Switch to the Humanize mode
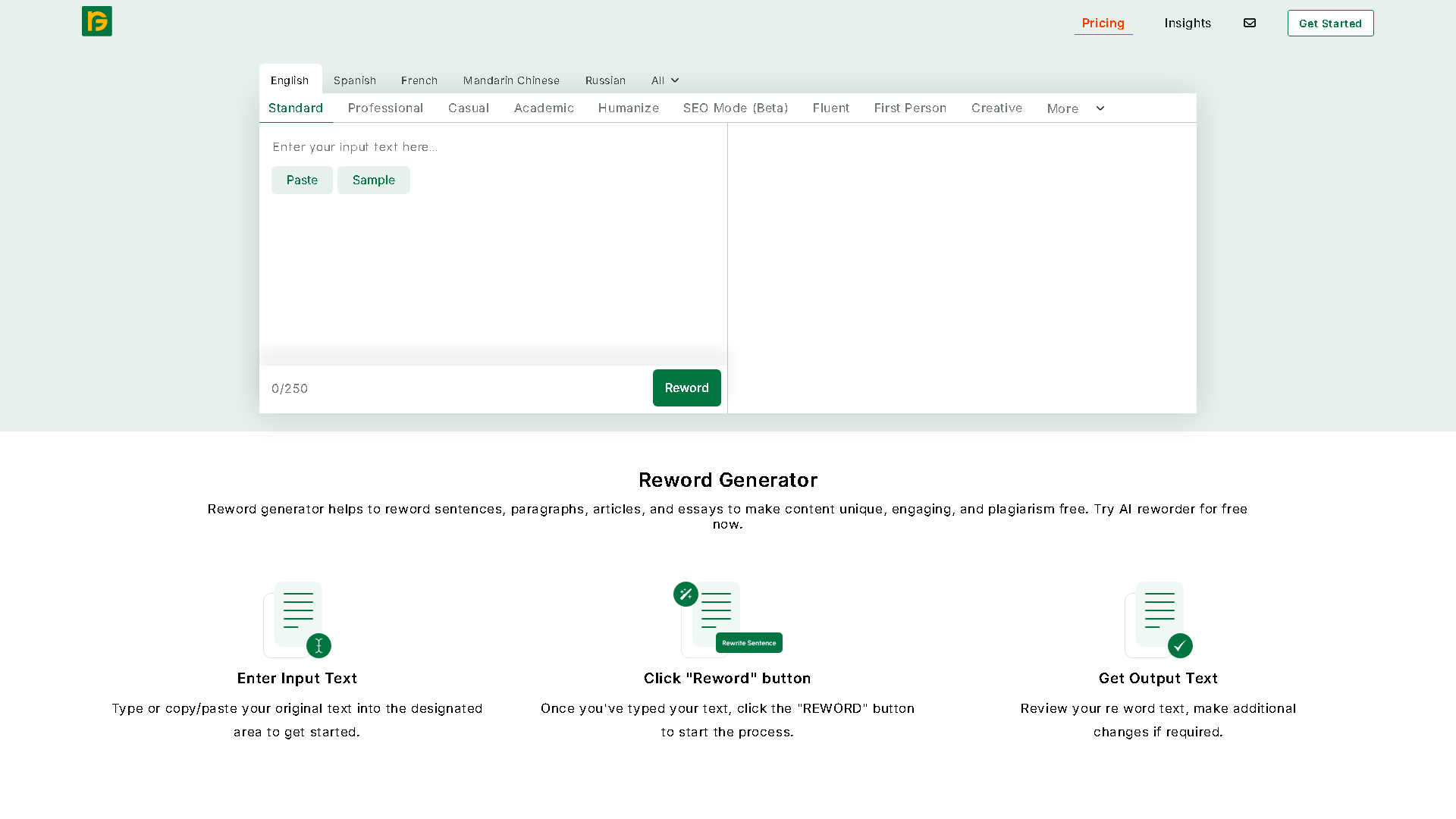1456x819 pixels. click(x=628, y=108)
